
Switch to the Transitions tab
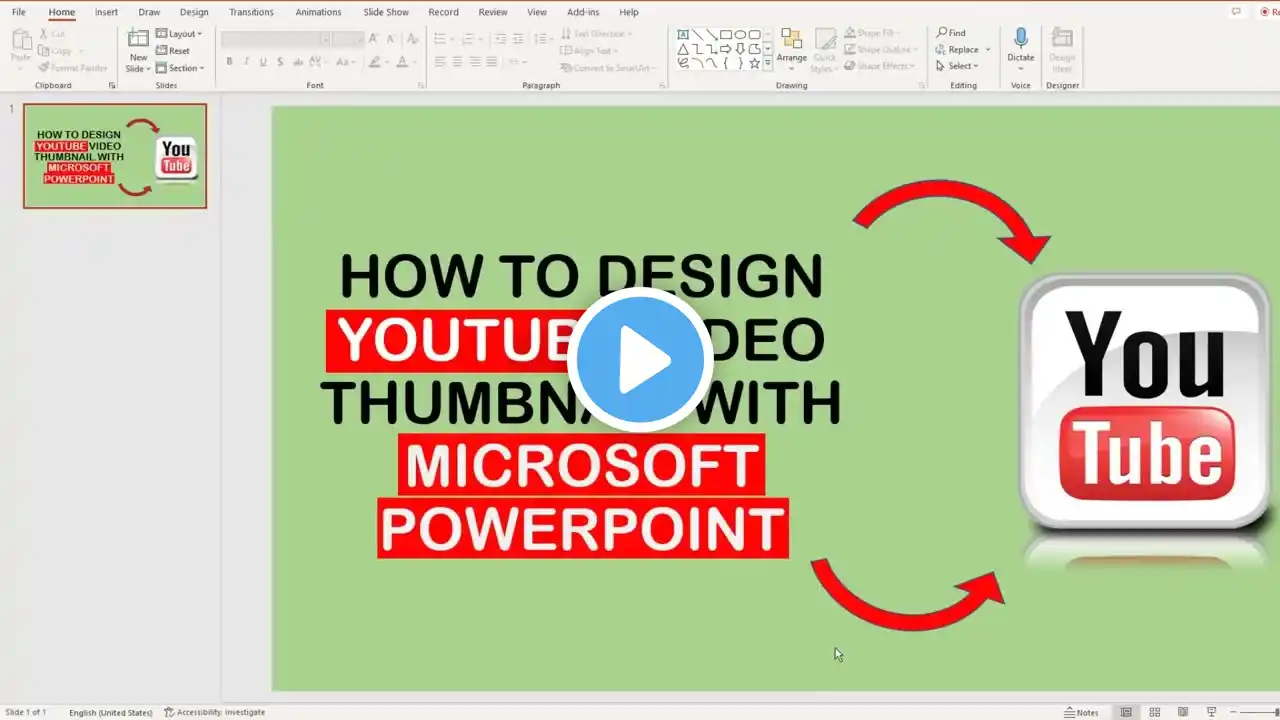pos(251,12)
